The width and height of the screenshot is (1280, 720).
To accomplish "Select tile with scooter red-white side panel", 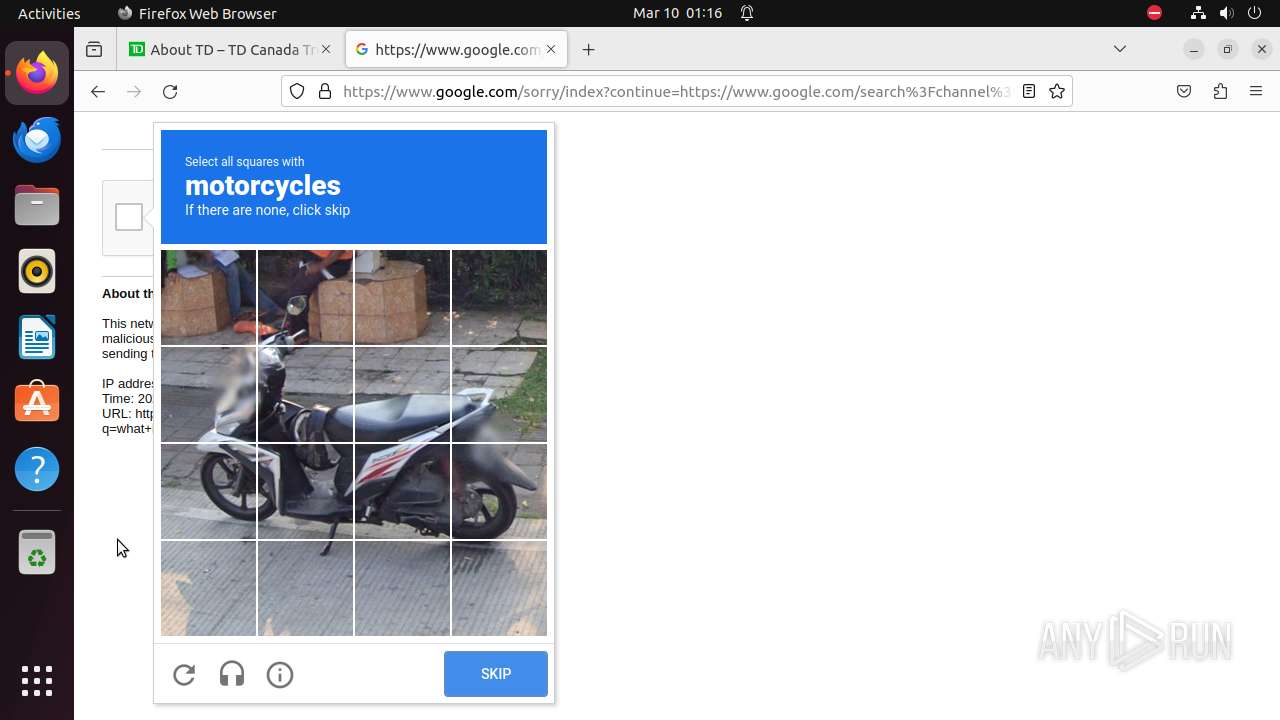I will 403,492.
